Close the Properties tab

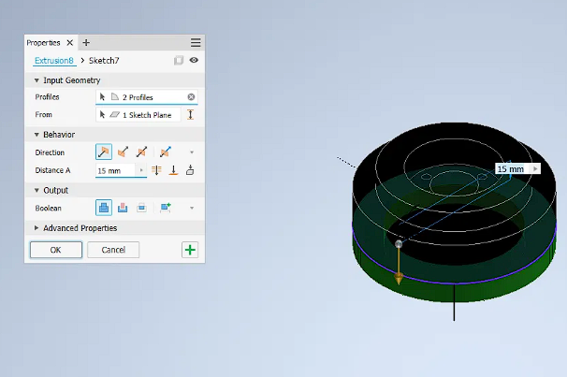point(70,43)
